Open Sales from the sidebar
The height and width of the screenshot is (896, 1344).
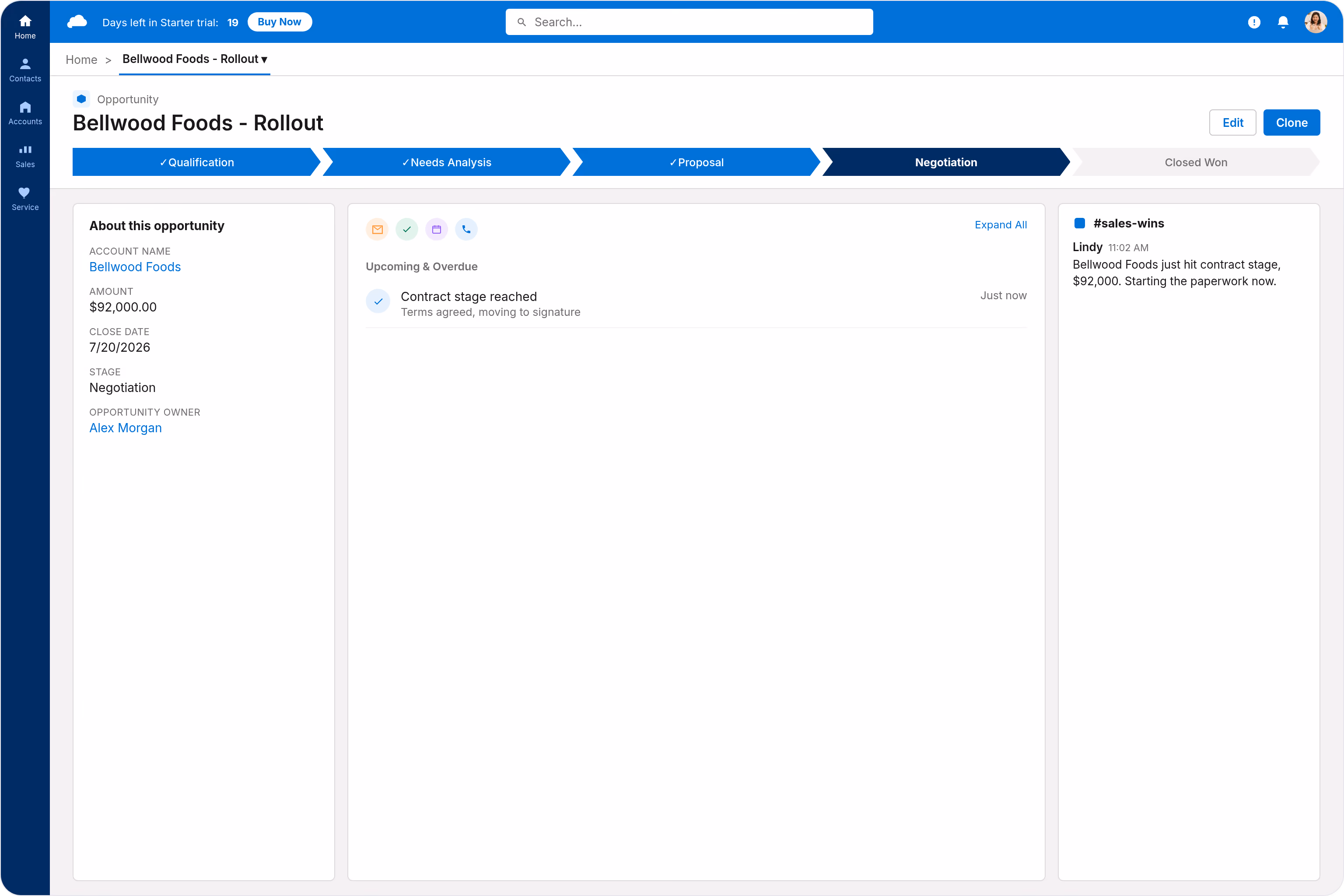[x=25, y=155]
